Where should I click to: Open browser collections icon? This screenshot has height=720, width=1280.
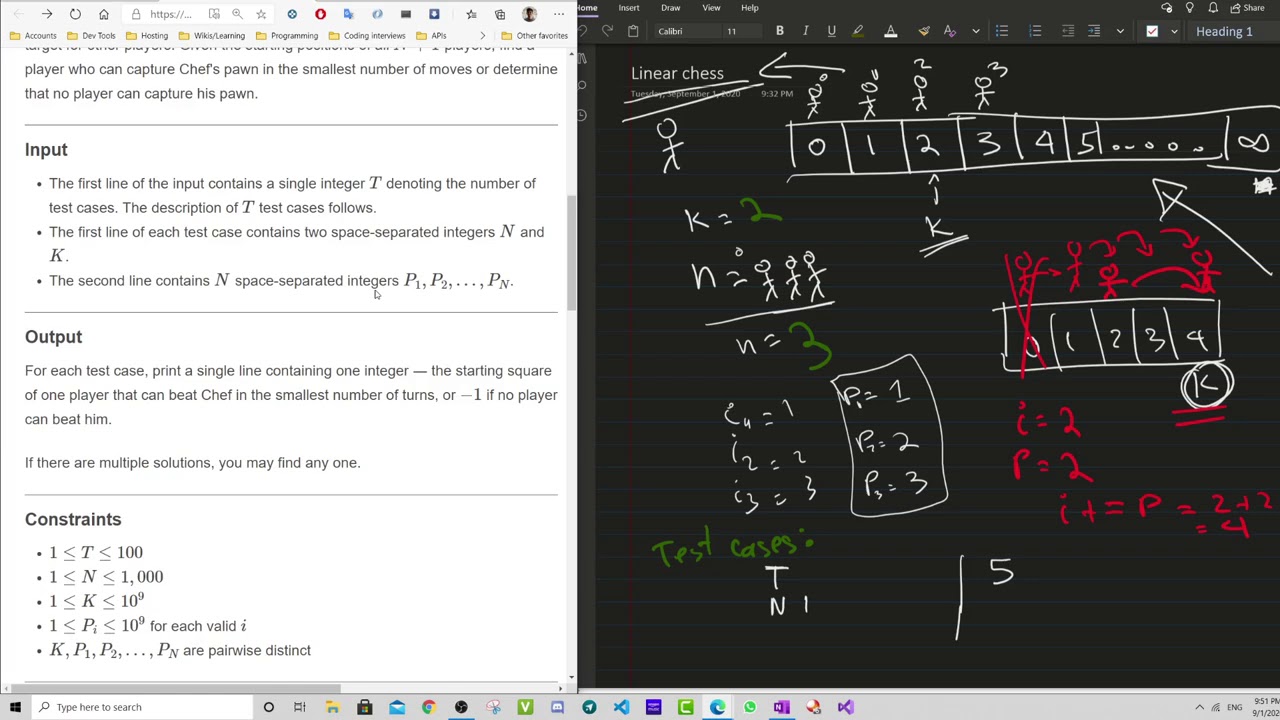tap(500, 14)
